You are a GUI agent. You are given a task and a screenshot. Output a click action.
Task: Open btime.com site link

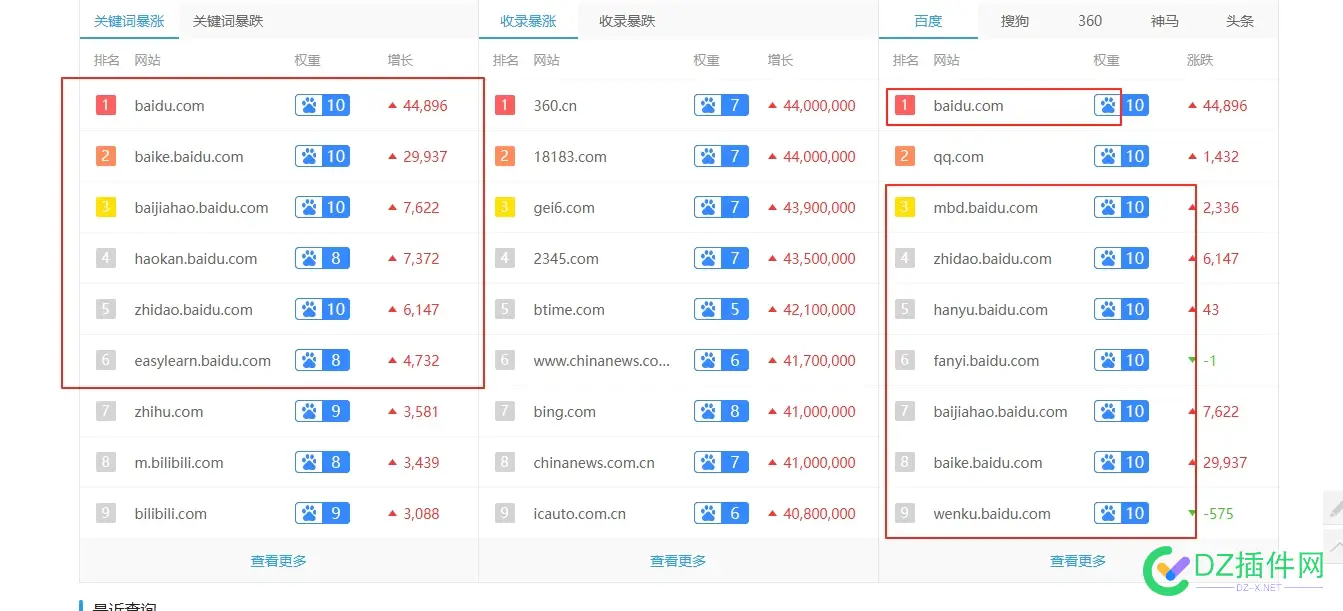569,310
